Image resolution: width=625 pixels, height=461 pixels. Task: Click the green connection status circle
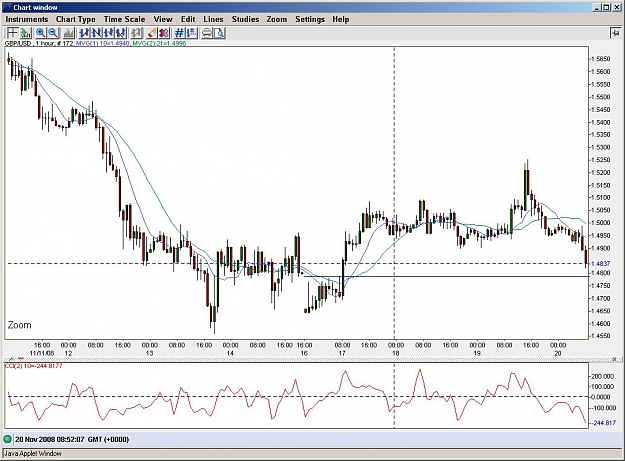(7, 439)
